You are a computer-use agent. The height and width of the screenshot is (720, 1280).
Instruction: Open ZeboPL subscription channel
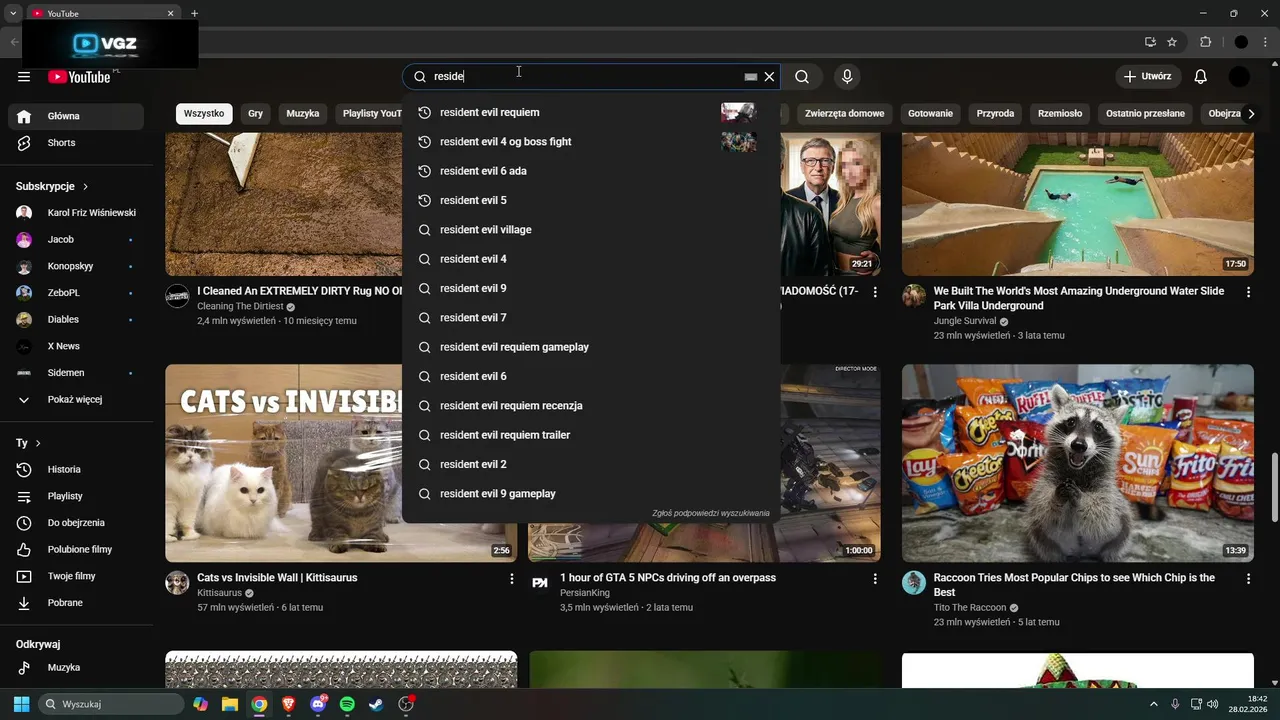pos(76,293)
